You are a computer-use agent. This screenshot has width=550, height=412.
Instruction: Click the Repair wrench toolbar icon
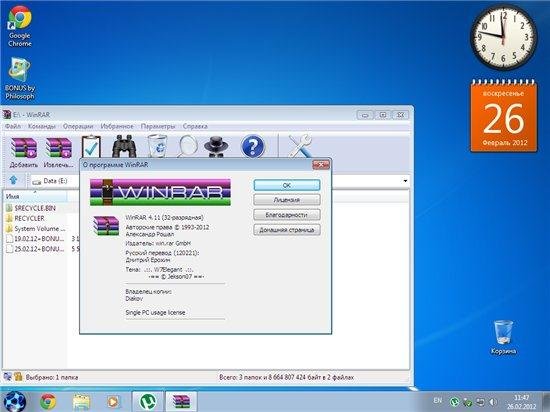(x=300, y=146)
